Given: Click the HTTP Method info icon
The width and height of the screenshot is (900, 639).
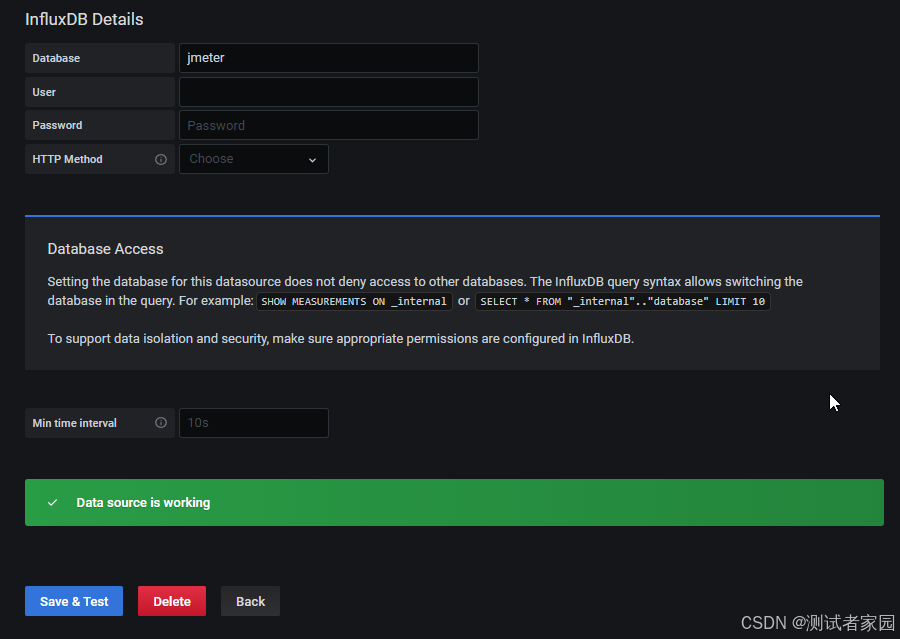Looking at the screenshot, I should pyautogui.click(x=161, y=160).
